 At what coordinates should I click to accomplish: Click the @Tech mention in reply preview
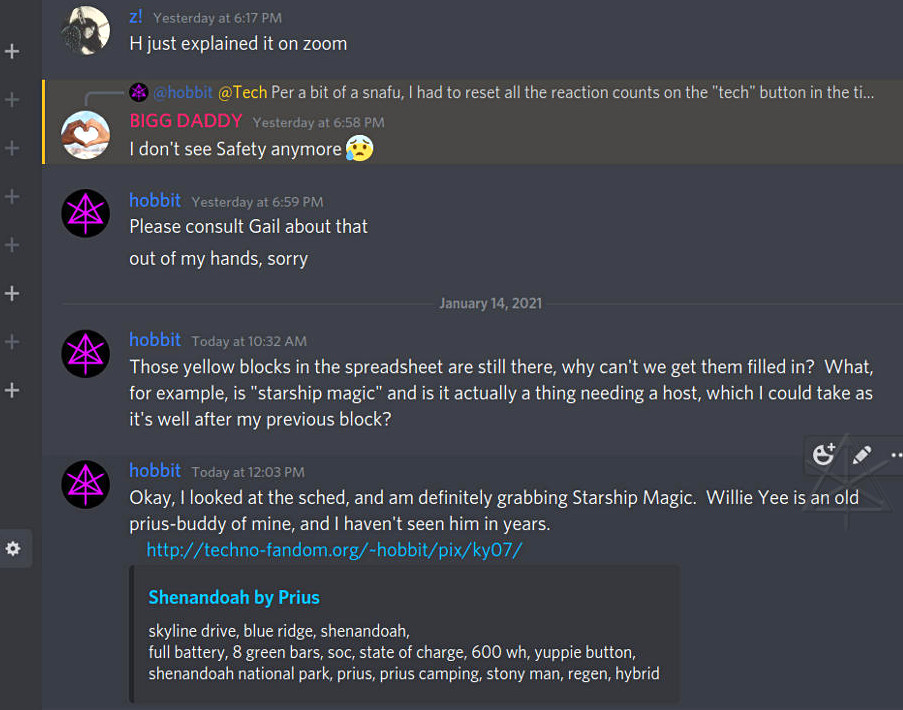click(242, 93)
